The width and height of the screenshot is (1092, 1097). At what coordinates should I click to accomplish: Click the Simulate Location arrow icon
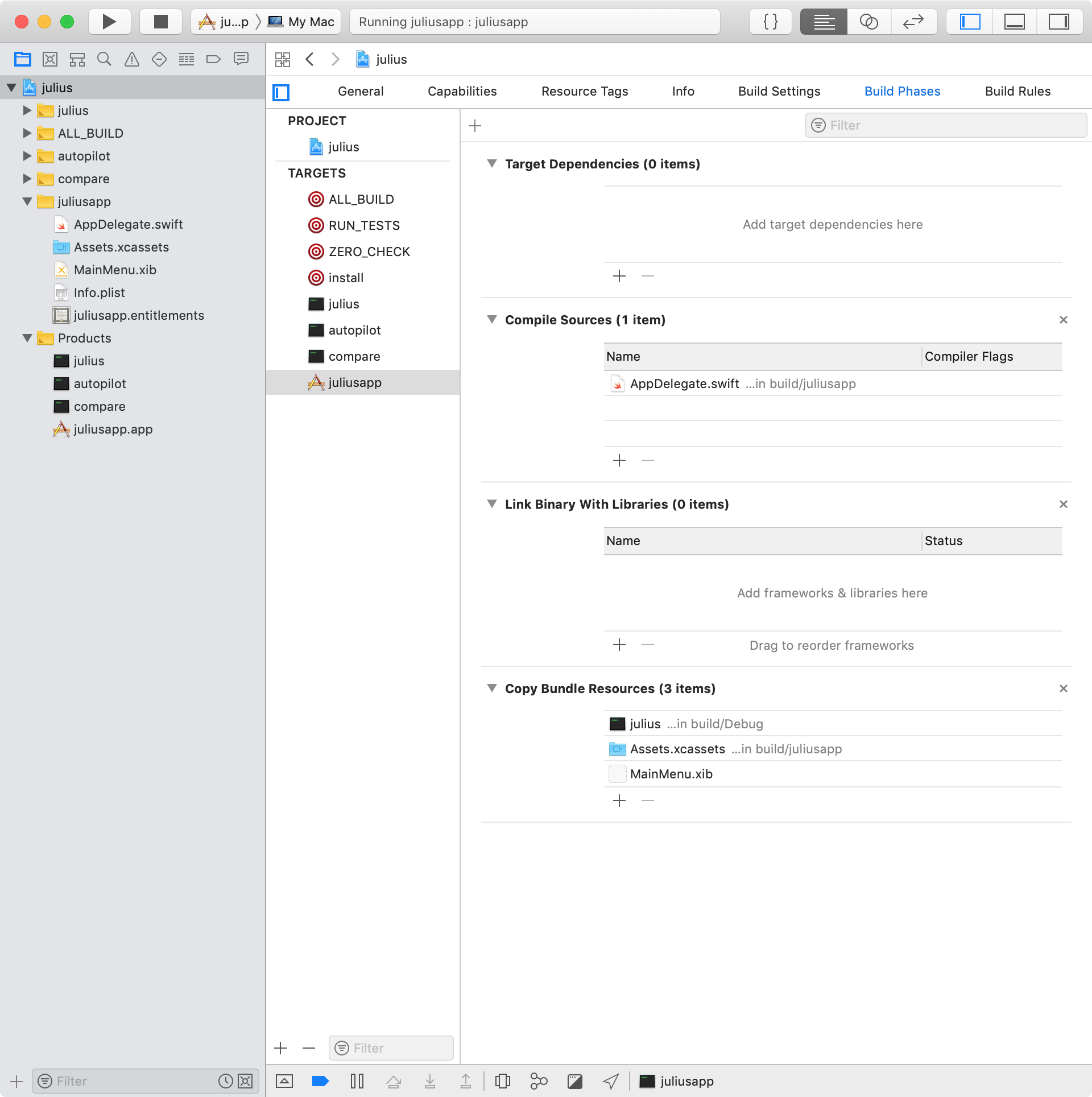pyautogui.click(x=611, y=1080)
